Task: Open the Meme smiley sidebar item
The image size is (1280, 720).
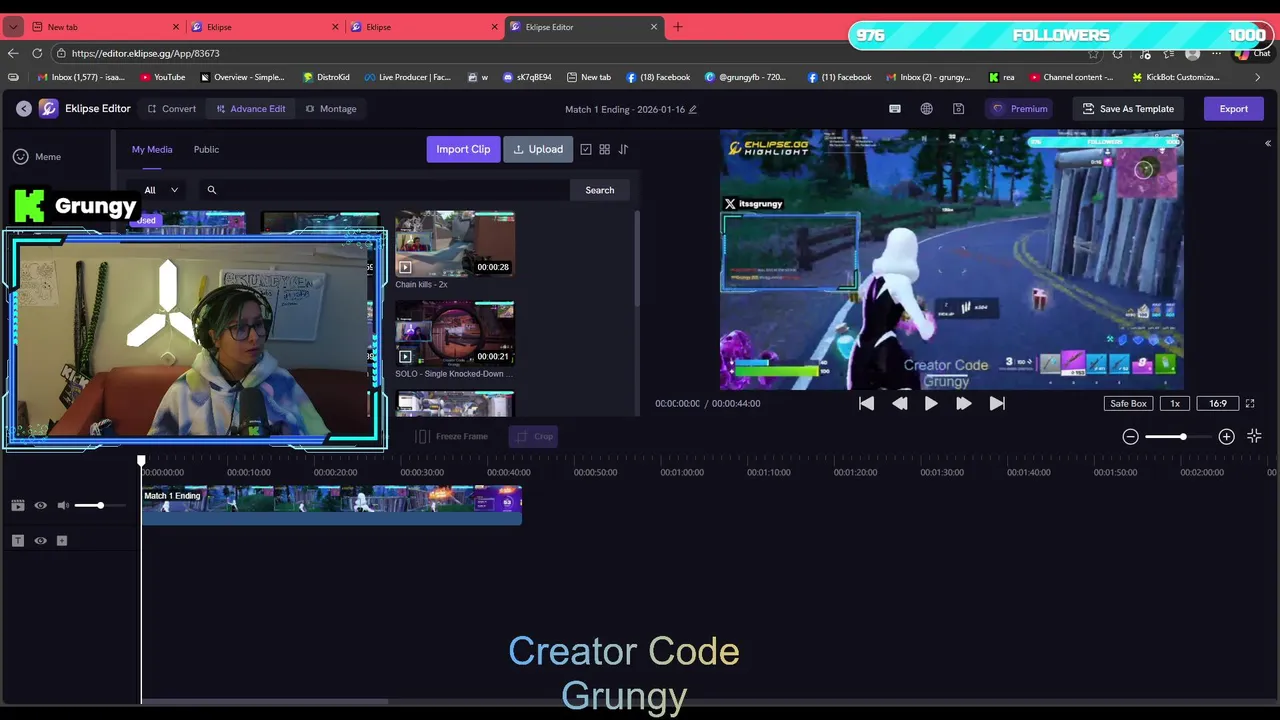Action: (20, 156)
